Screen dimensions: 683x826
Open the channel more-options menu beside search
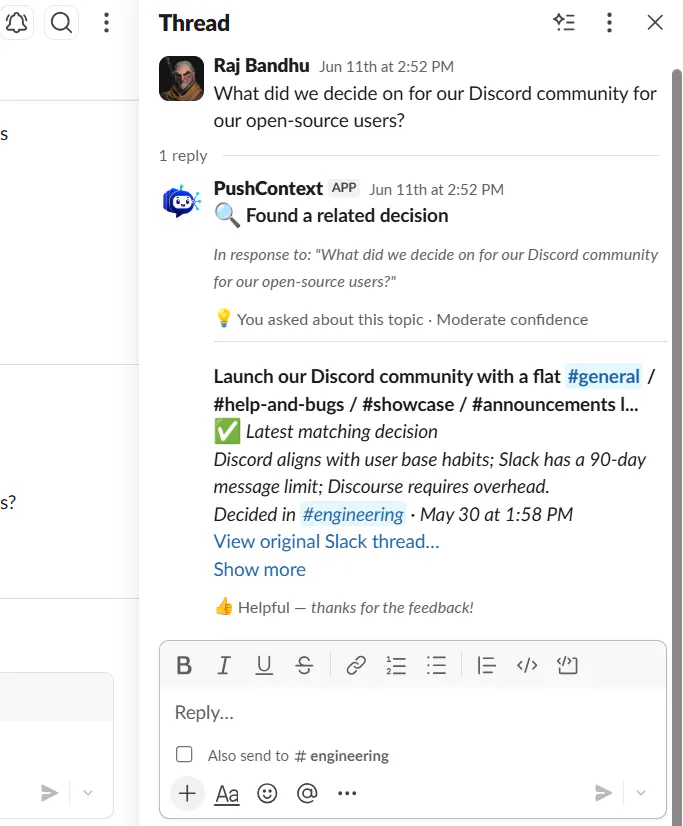tap(106, 23)
